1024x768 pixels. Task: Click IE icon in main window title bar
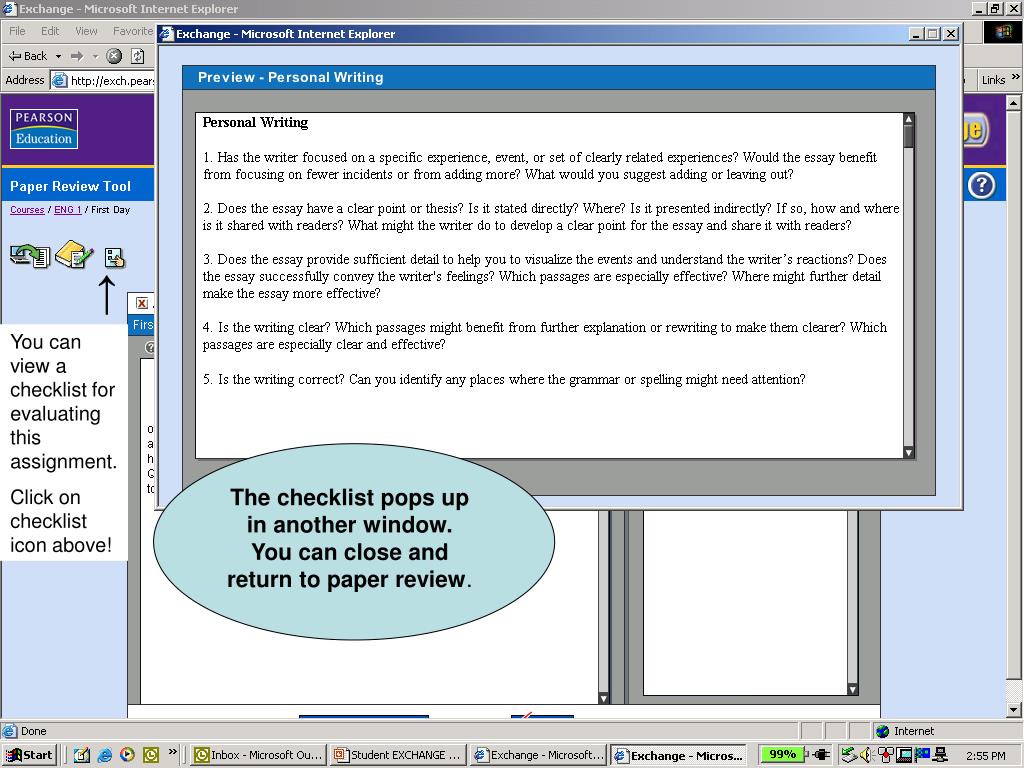pos(8,8)
